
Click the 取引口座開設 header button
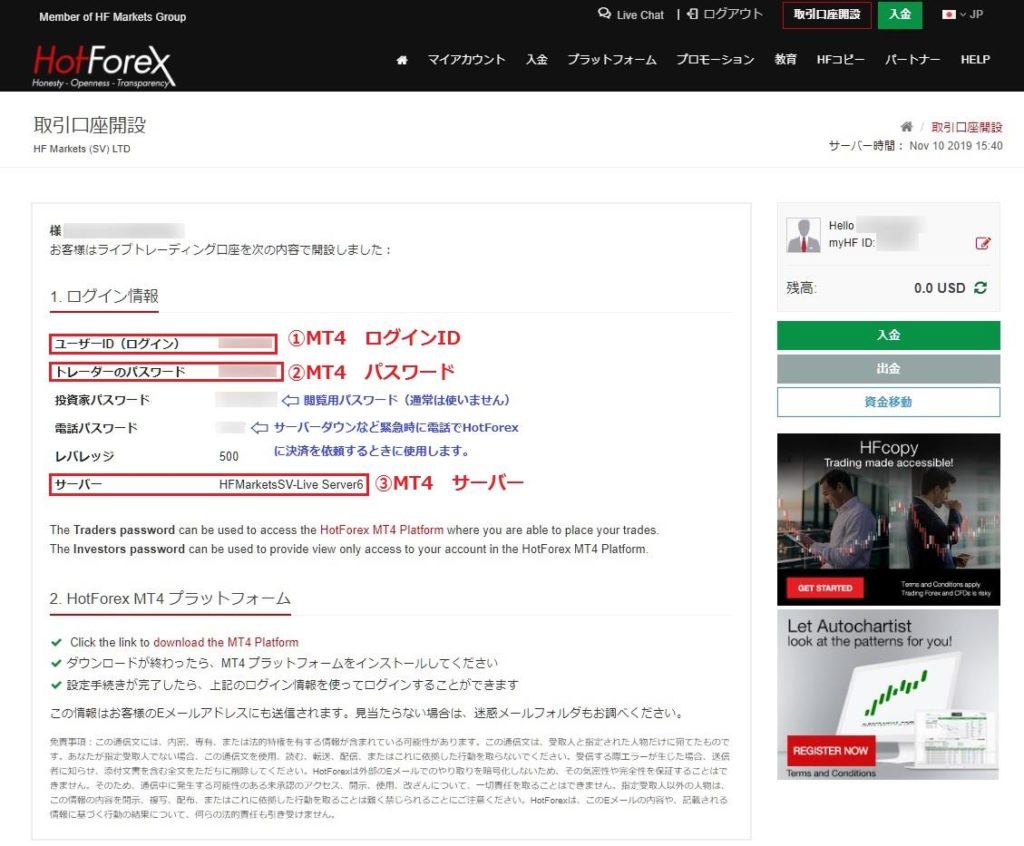click(827, 14)
